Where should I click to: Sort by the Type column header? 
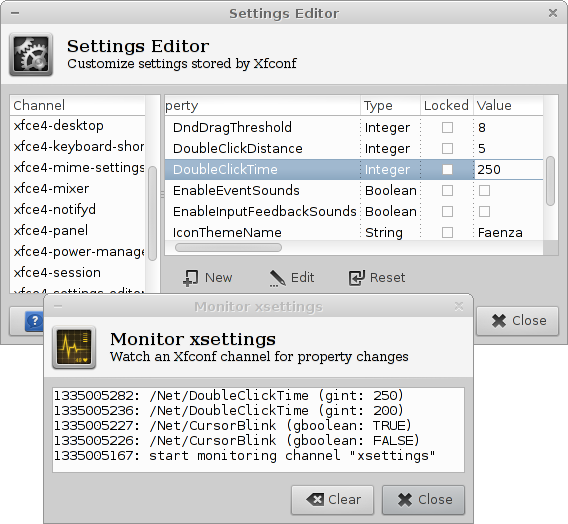pos(390,106)
